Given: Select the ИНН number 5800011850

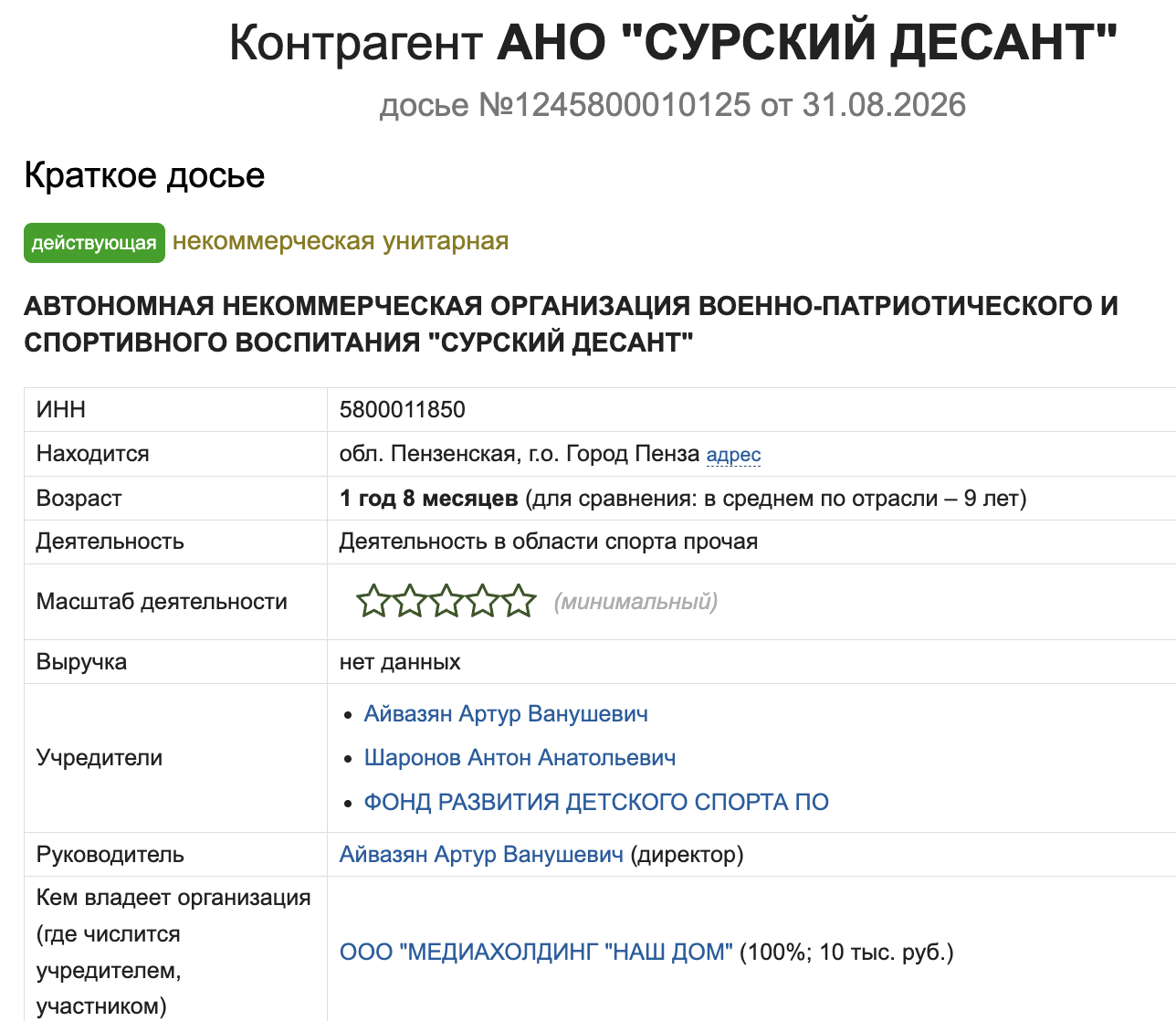Looking at the screenshot, I should pyautogui.click(x=403, y=410).
